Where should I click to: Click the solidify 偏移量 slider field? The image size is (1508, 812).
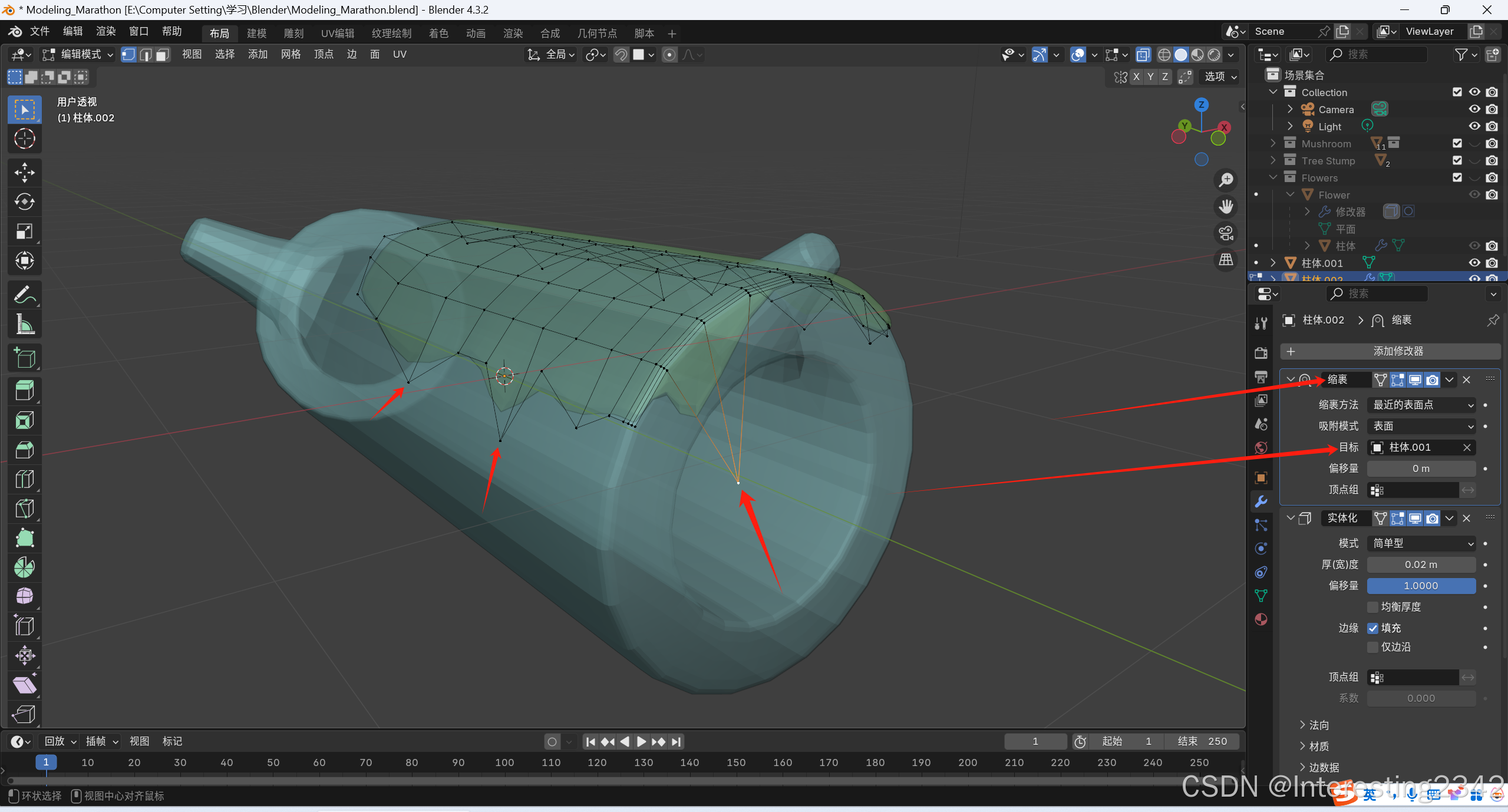point(1421,586)
